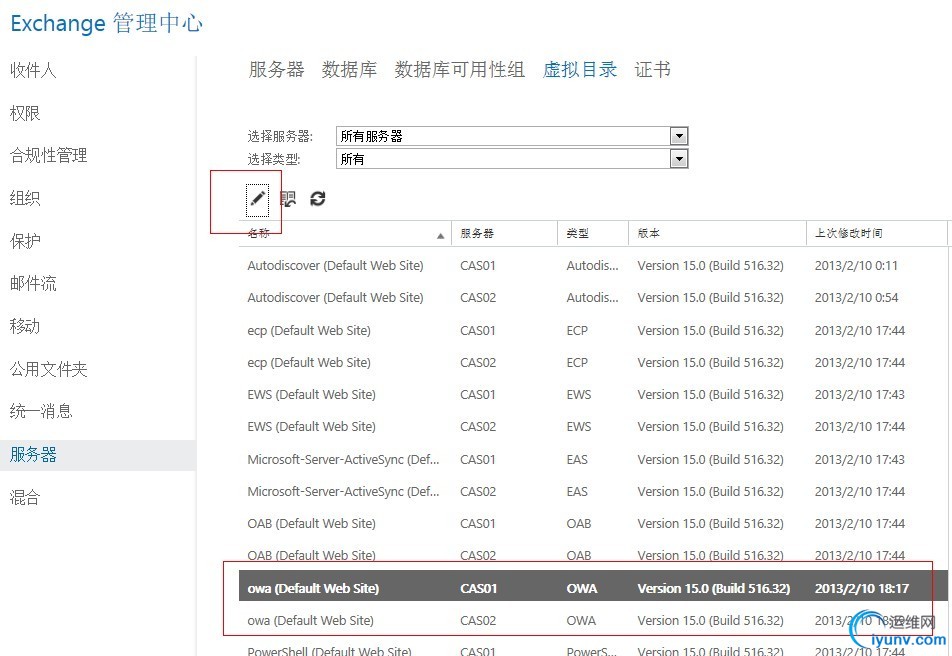This screenshot has width=952, height=656.
Task: Open the server selection dropdown arrow
Action: (x=679, y=136)
